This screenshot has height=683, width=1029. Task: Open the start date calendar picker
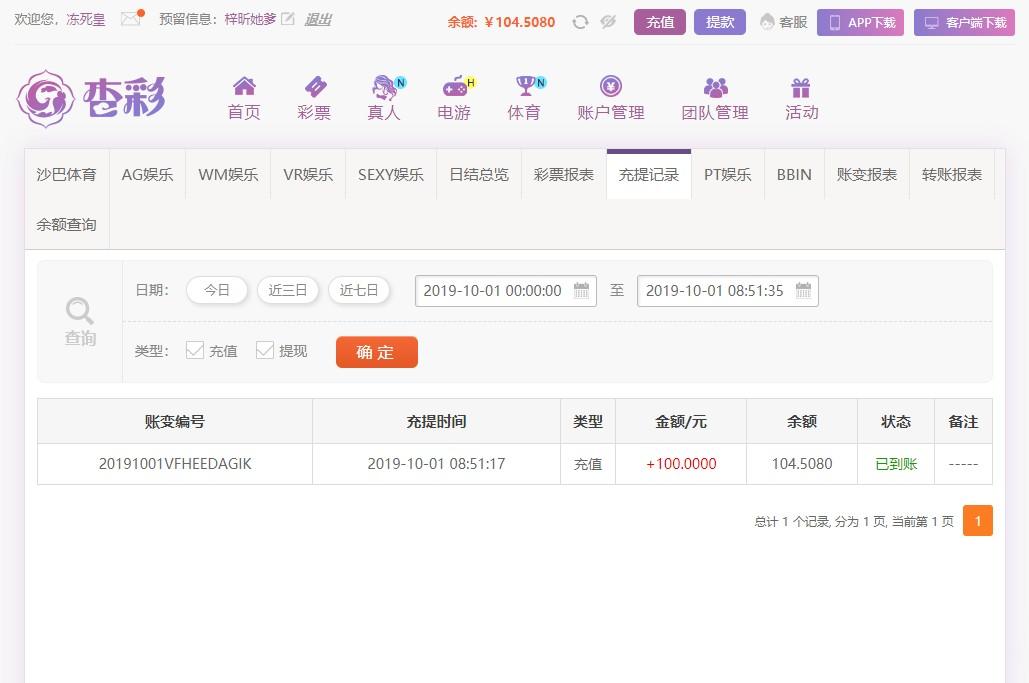click(x=582, y=290)
